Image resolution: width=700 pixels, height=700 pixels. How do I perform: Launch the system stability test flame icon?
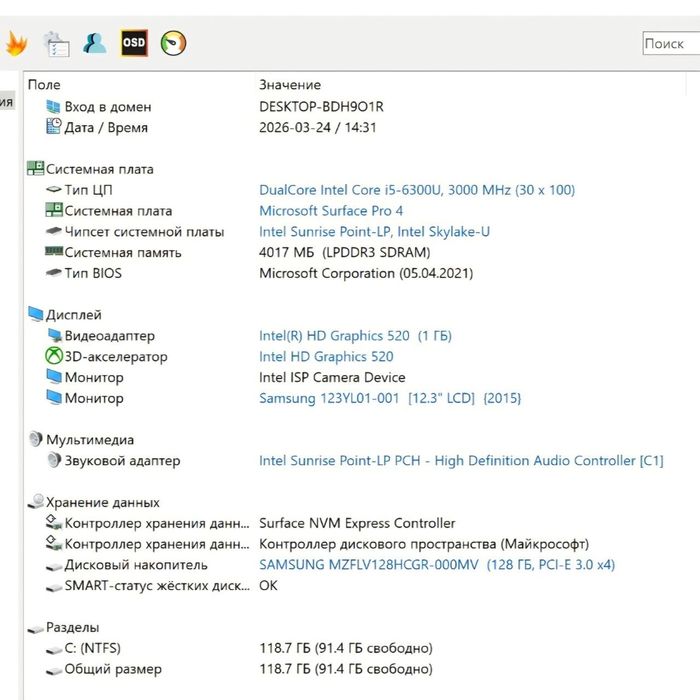17,44
